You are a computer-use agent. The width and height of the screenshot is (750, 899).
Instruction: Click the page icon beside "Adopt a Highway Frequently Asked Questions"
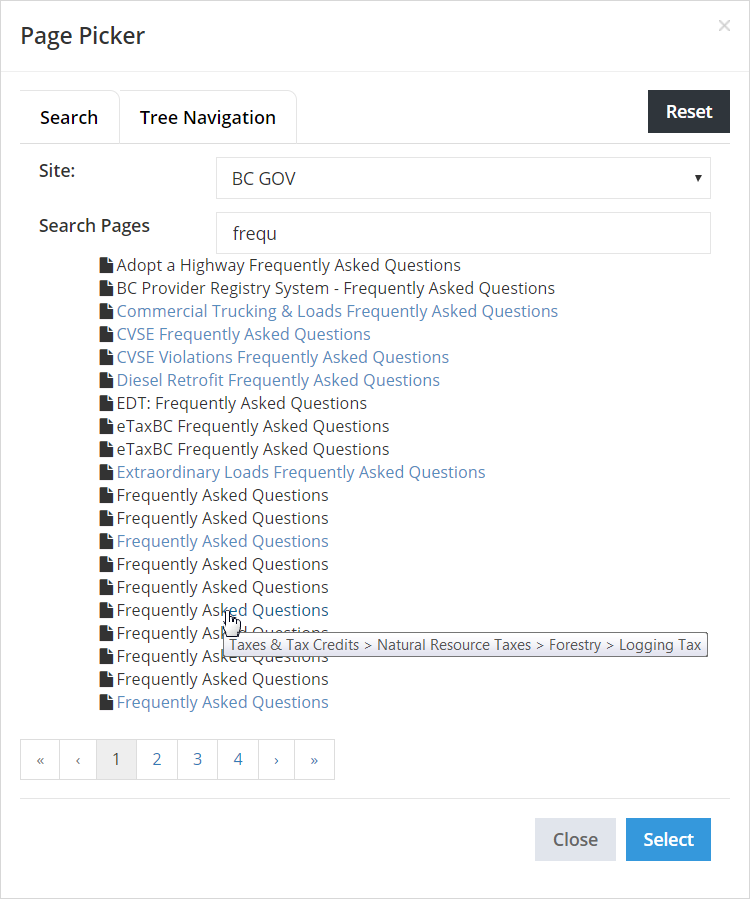pos(106,265)
